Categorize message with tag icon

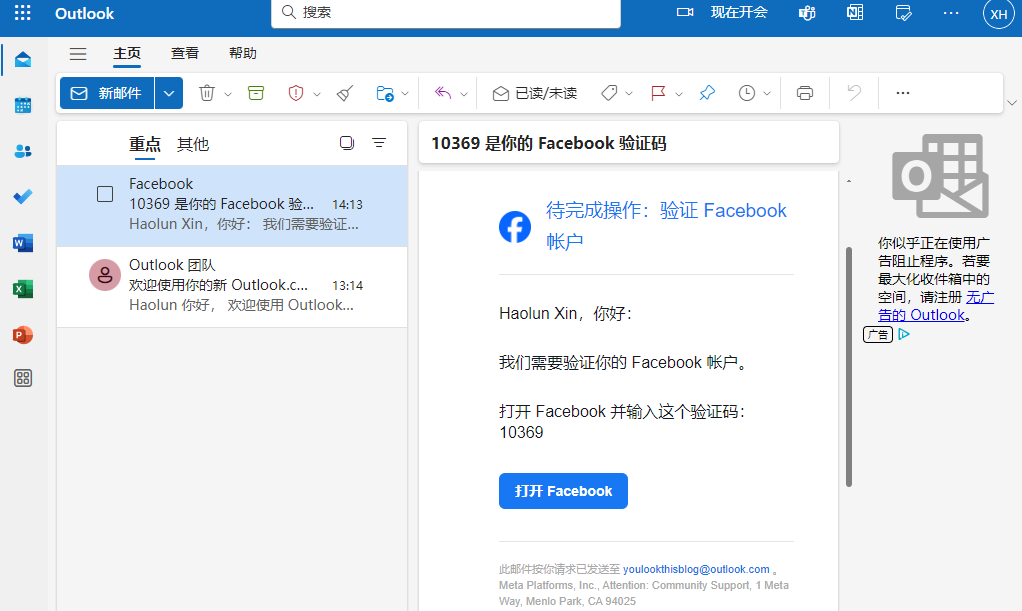609,93
